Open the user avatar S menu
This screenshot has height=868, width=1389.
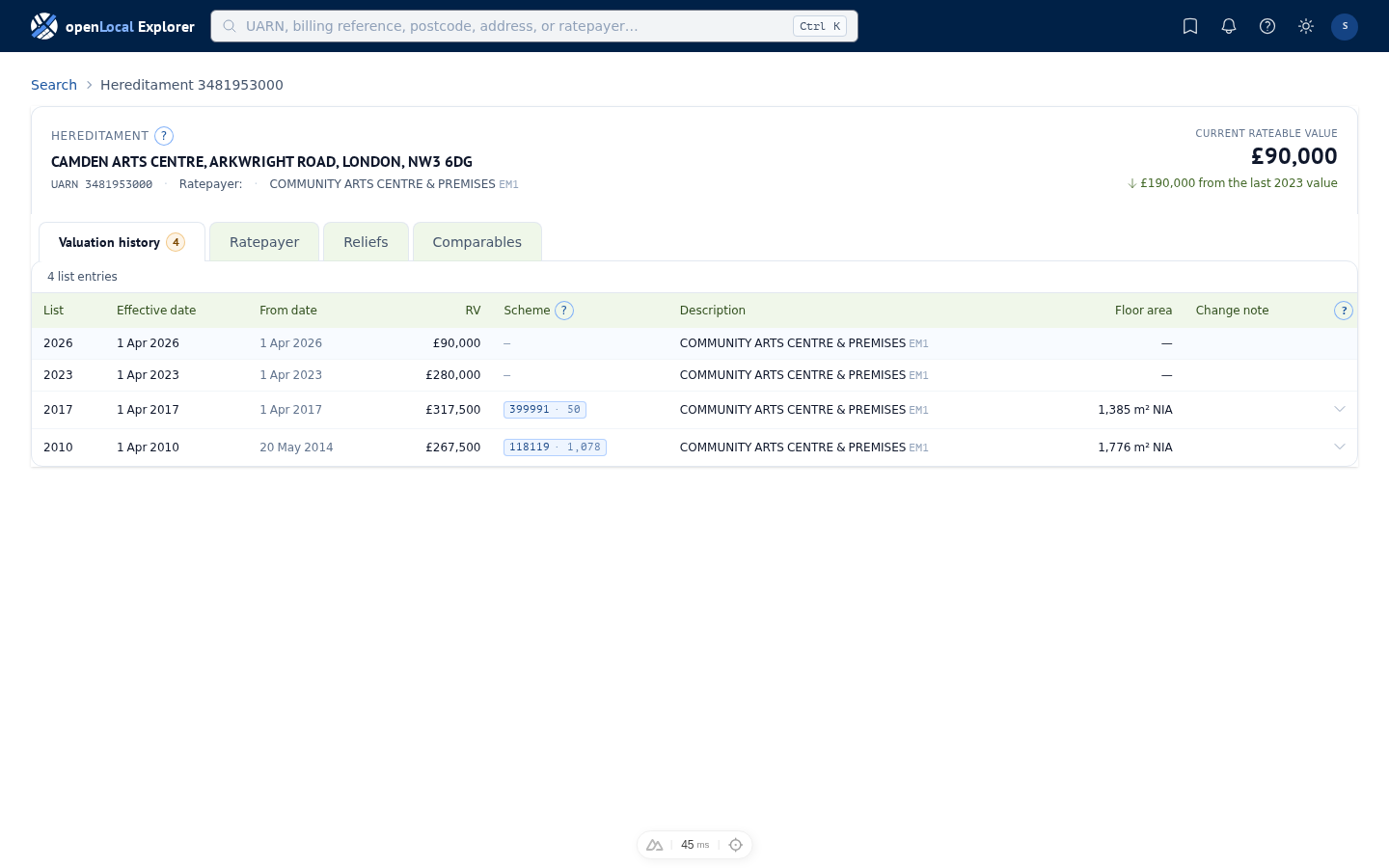(1345, 26)
